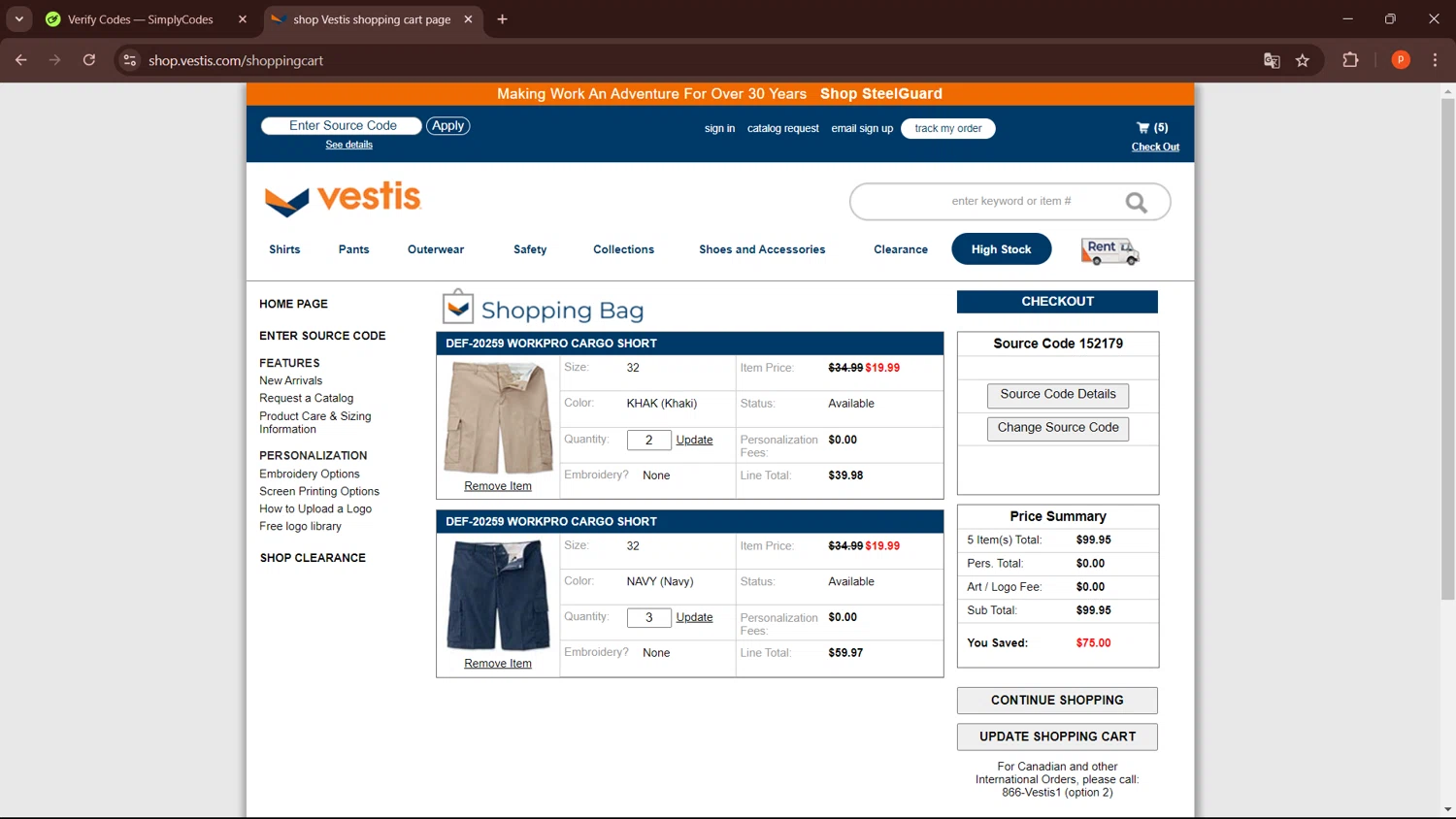Image resolution: width=1456 pixels, height=819 pixels.
Task: Go back to previous page
Action: [21, 60]
